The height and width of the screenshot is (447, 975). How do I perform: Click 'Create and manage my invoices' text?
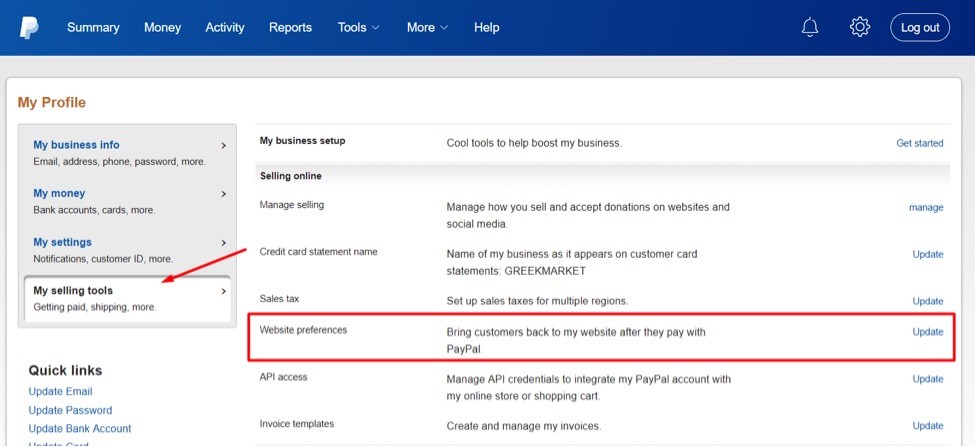(524, 426)
